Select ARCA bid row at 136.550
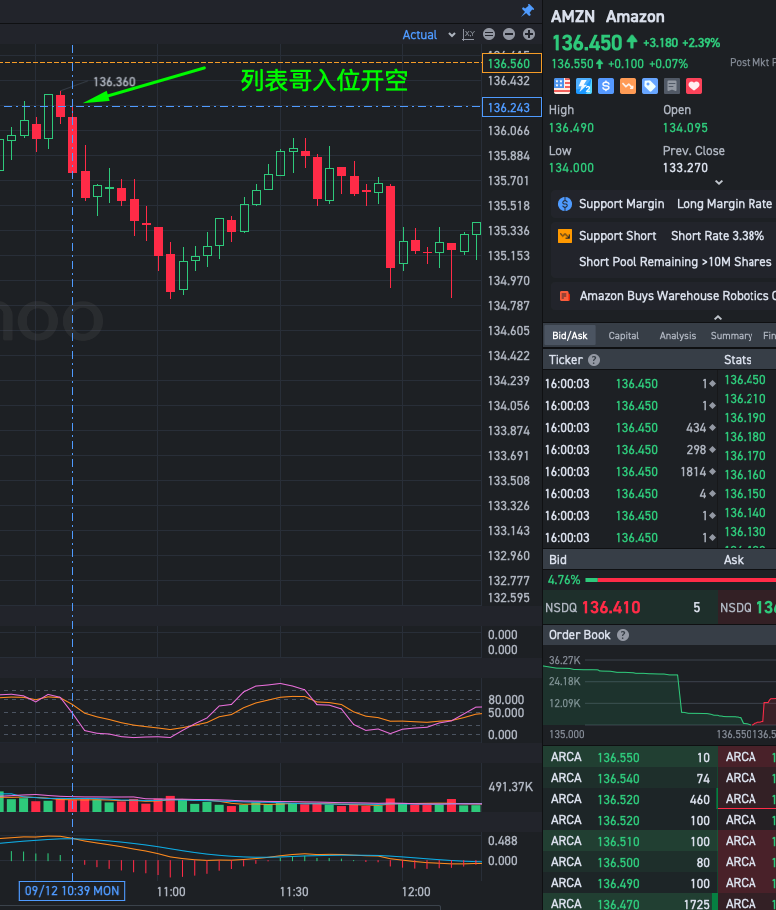This screenshot has width=776, height=910. pos(630,757)
